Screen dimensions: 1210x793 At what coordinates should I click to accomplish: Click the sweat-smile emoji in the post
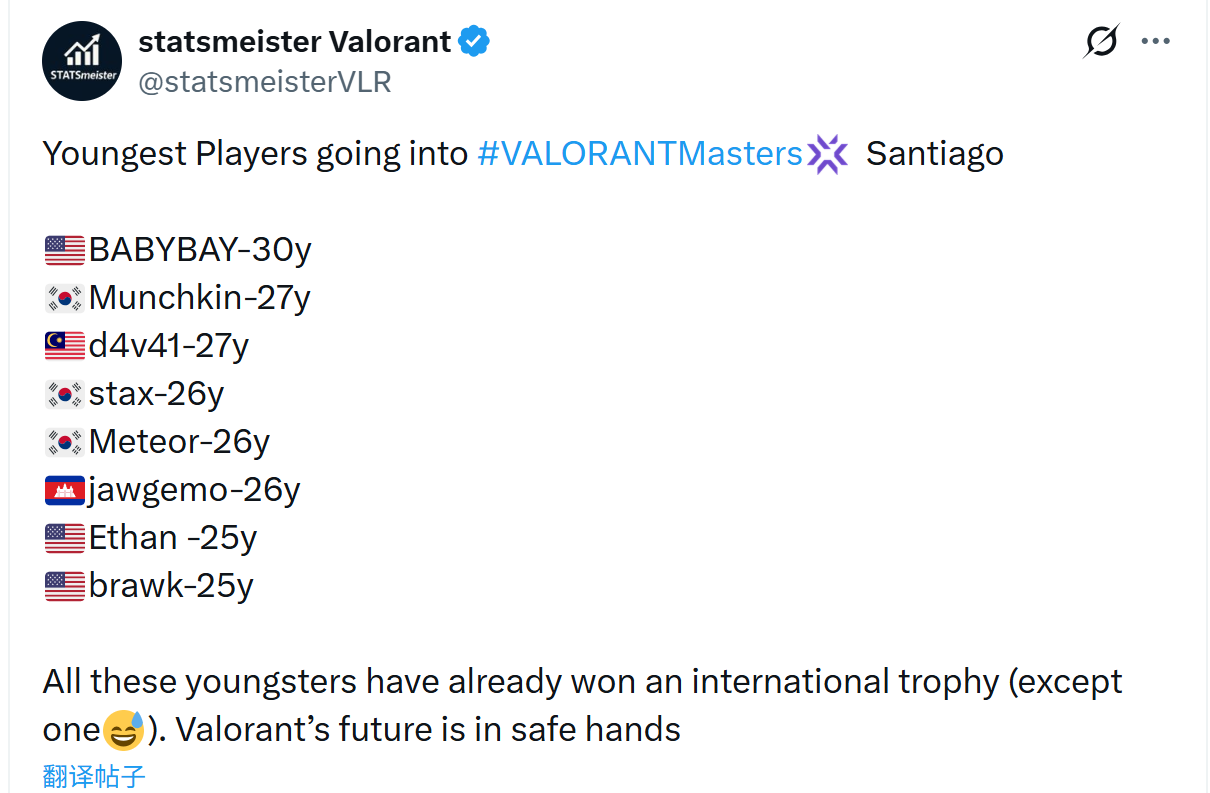click(124, 731)
